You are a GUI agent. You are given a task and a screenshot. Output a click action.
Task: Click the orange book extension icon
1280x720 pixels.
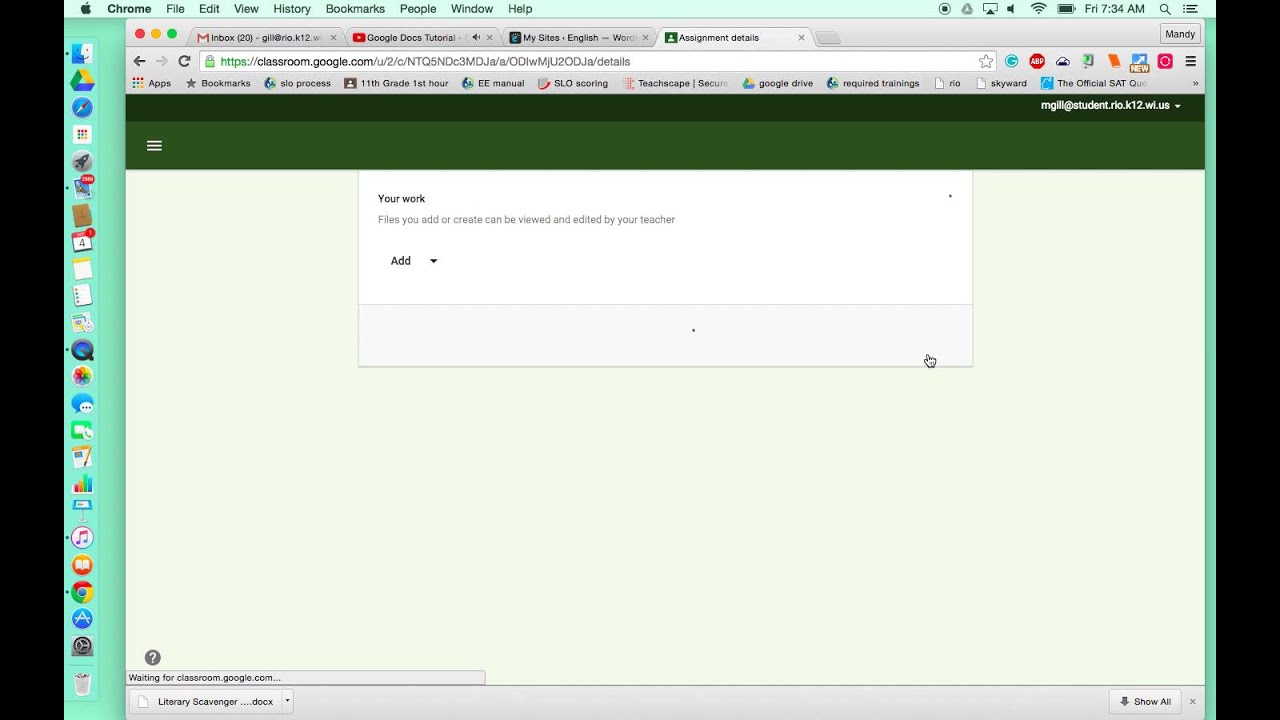coord(1114,61)
